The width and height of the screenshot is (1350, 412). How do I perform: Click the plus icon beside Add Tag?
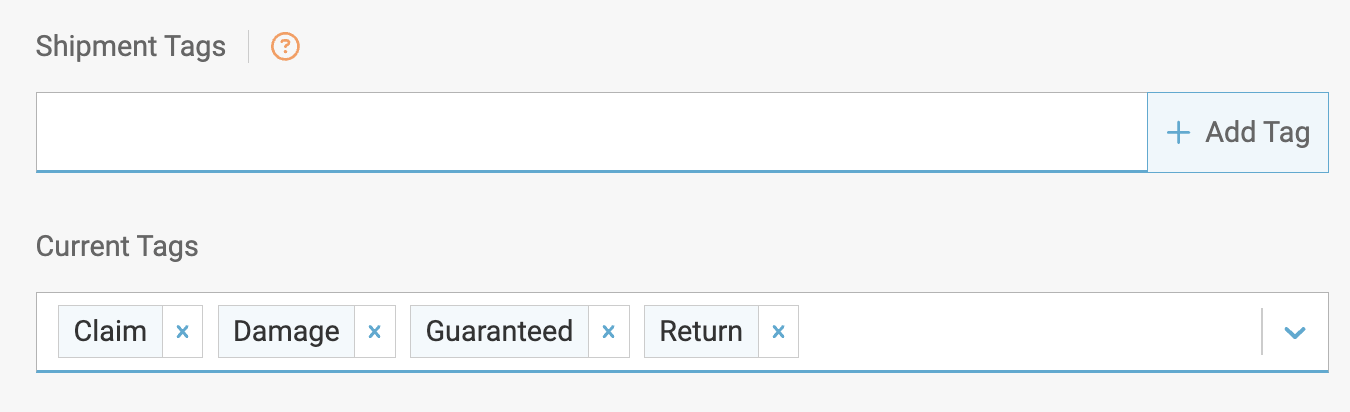pos(1179,132)
